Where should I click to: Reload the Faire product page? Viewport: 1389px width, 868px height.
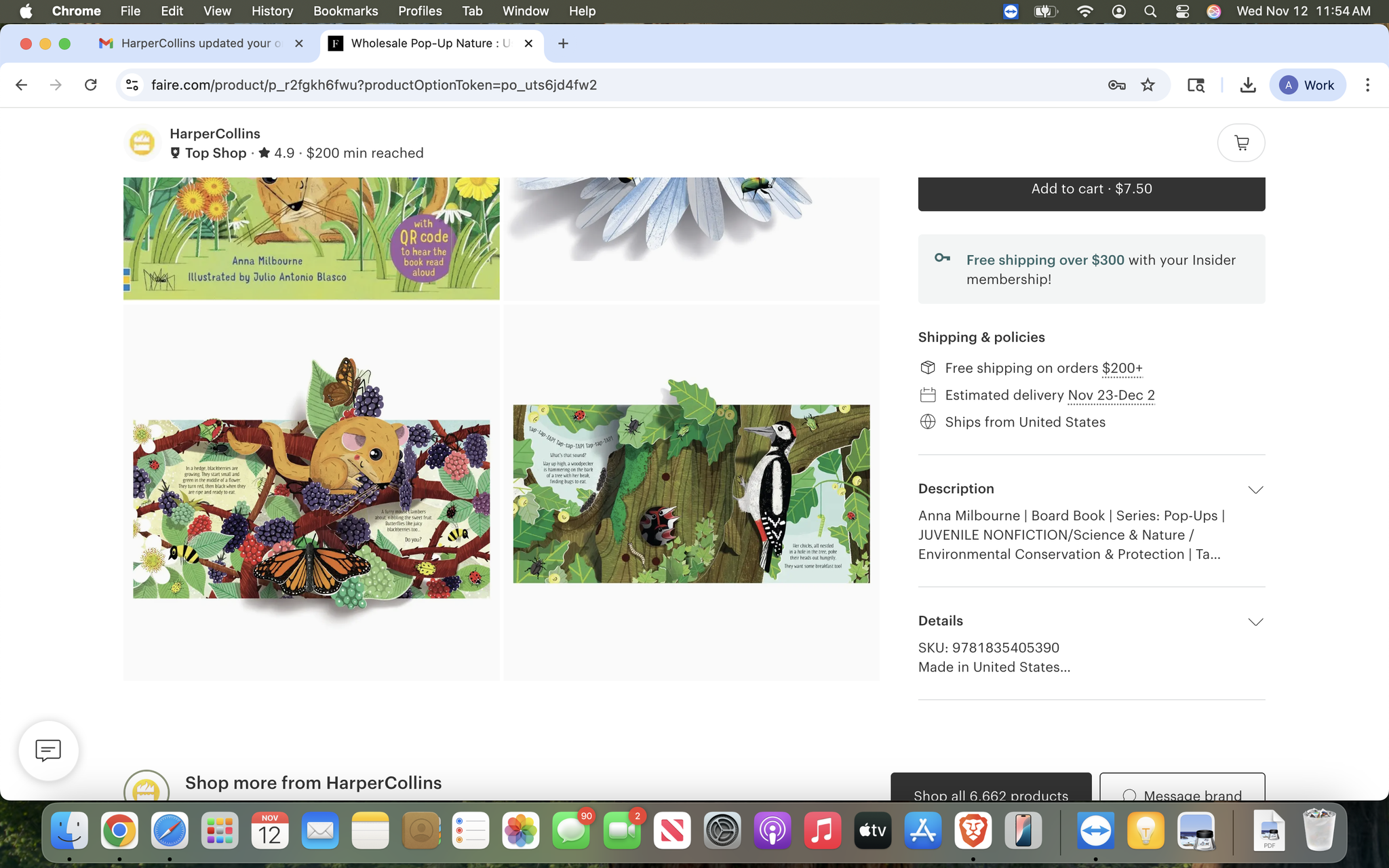click(x=90, y=85)
